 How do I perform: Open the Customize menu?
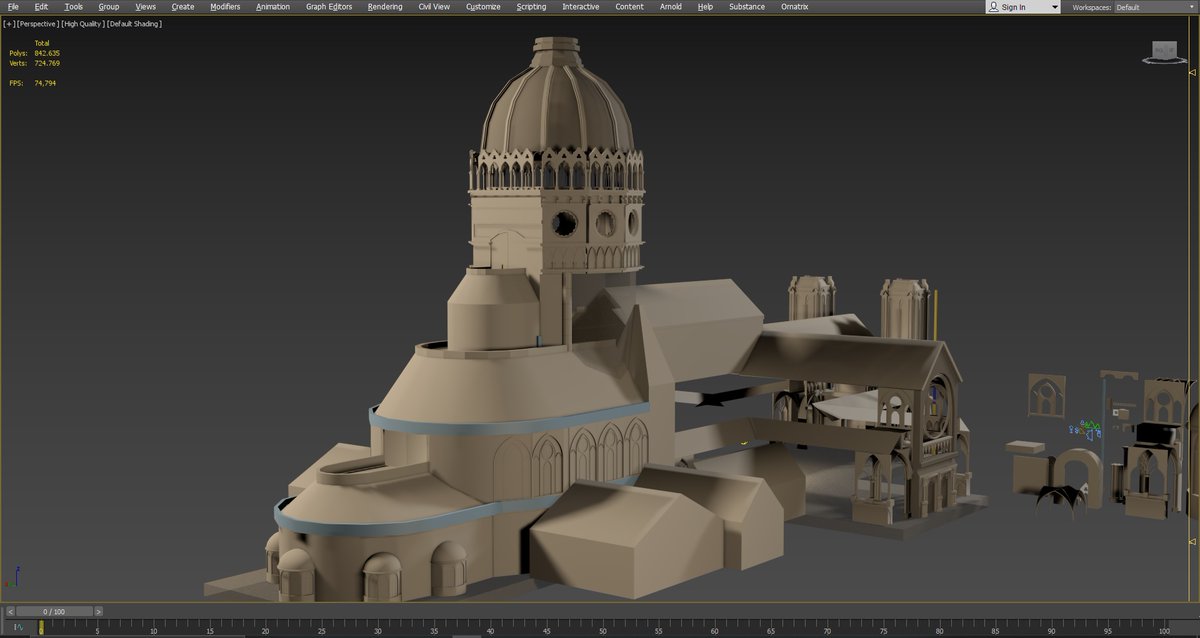(x=483, y=7)
